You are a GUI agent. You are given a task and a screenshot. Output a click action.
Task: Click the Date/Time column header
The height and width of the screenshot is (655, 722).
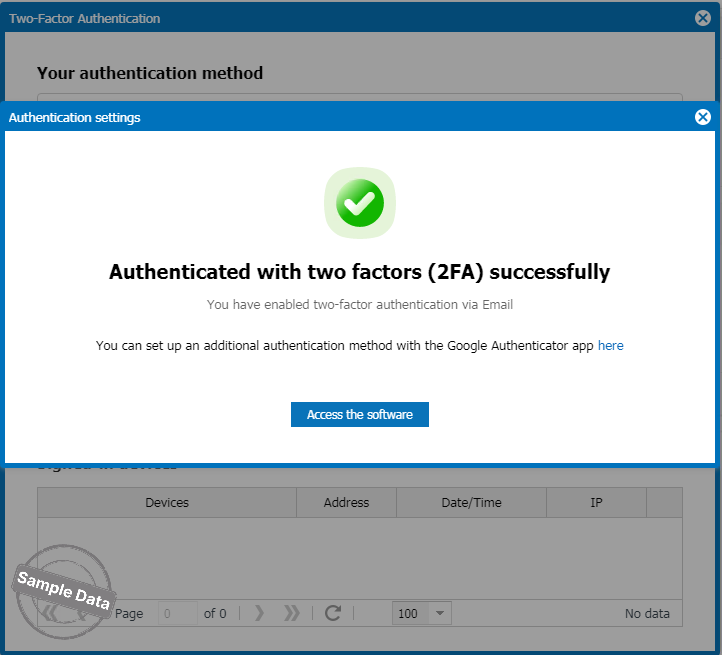click(471, 503)
